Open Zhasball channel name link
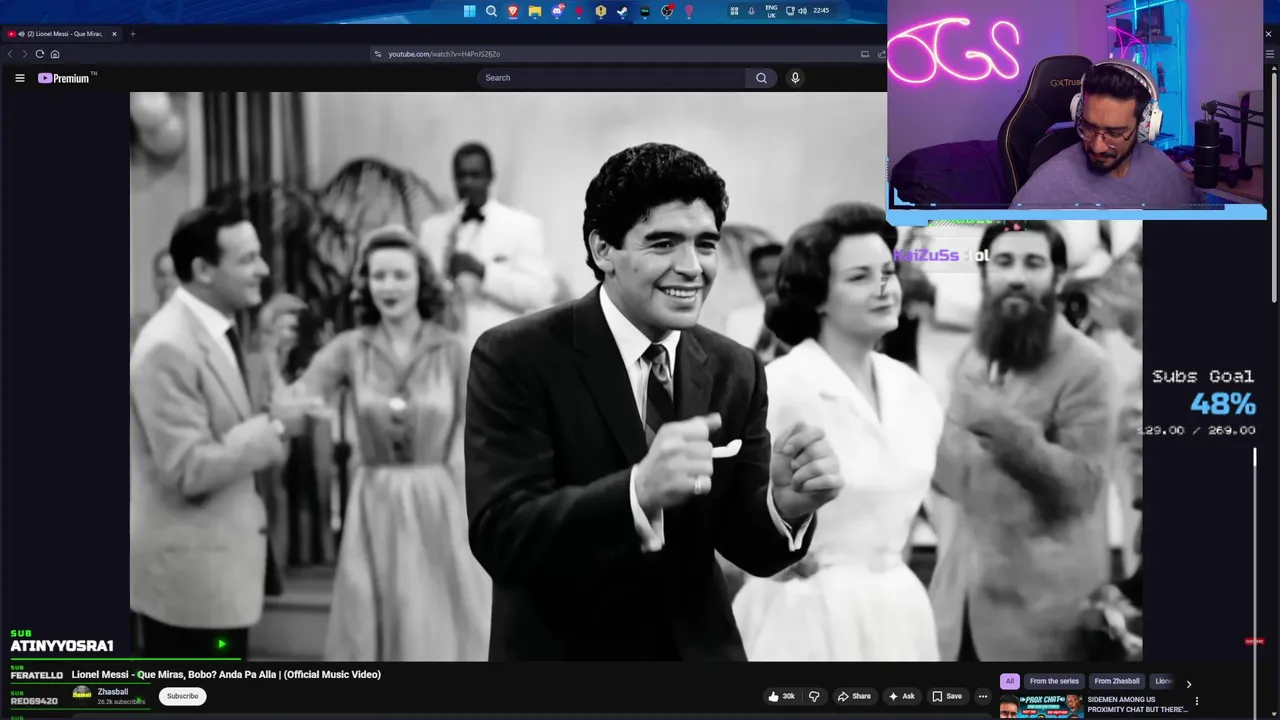This screenshot has width=1280, height=720. point(113,692)
